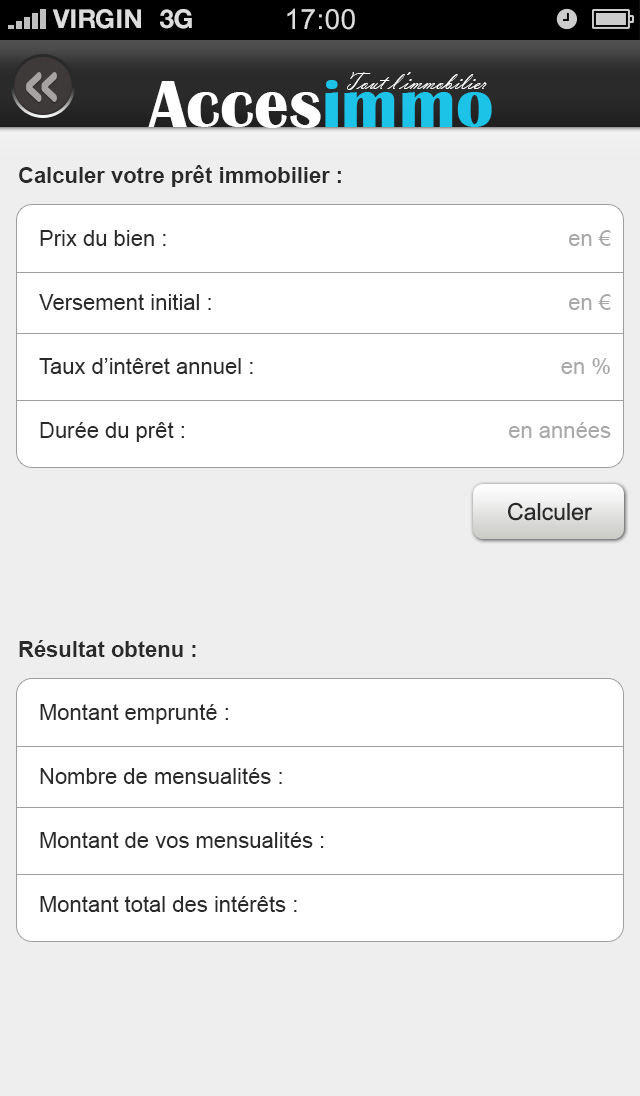The image size is (640, 1096).
Task: Tap the 17:00 time display
Action: 321,20
